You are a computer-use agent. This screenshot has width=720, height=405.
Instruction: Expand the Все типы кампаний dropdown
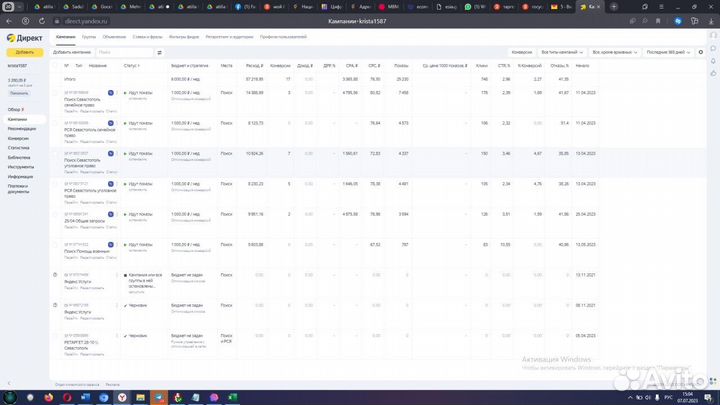(563, 51)
